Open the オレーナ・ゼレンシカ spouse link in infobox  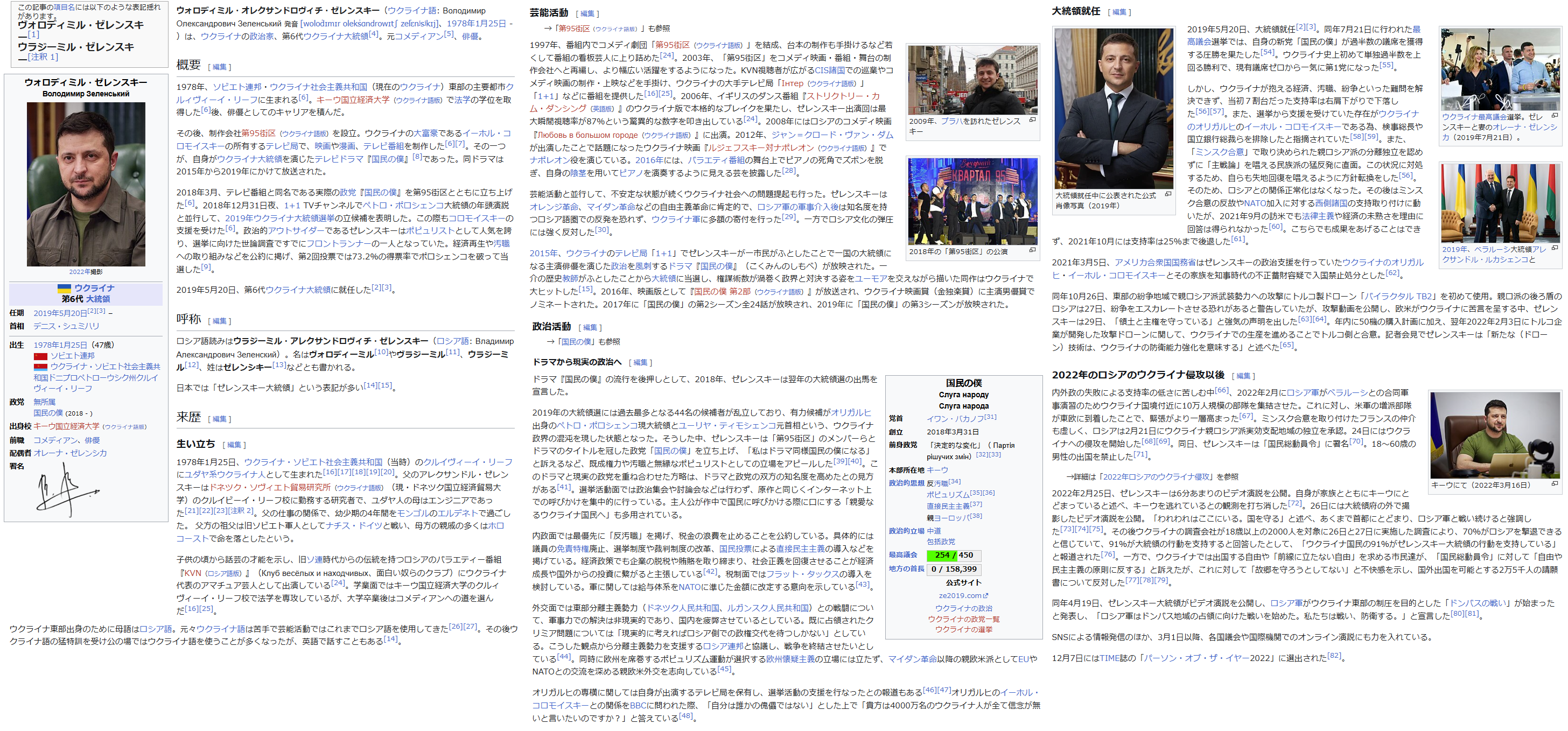(x=70, y=453)
